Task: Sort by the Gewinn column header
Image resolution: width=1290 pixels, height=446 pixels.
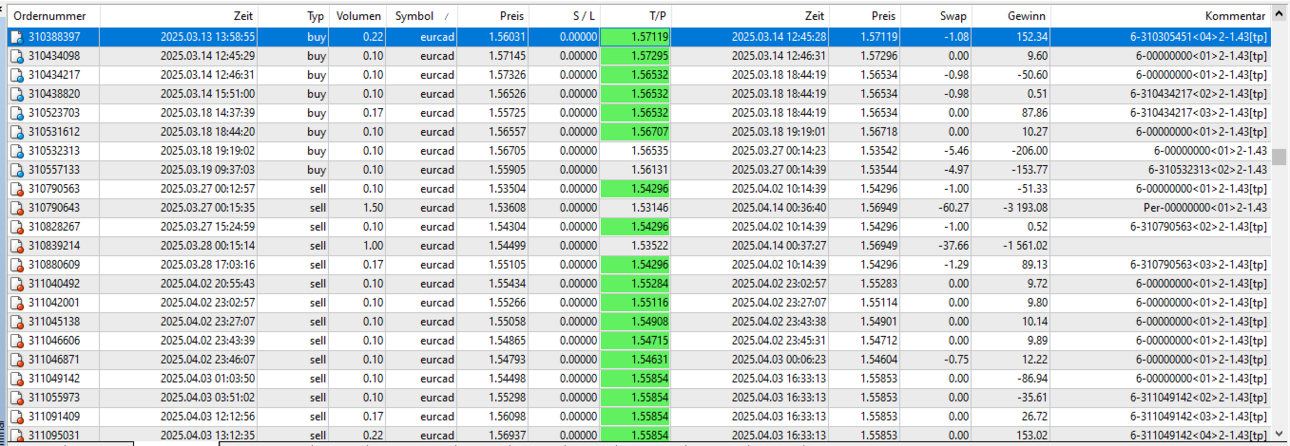Action: (1012, 16)
